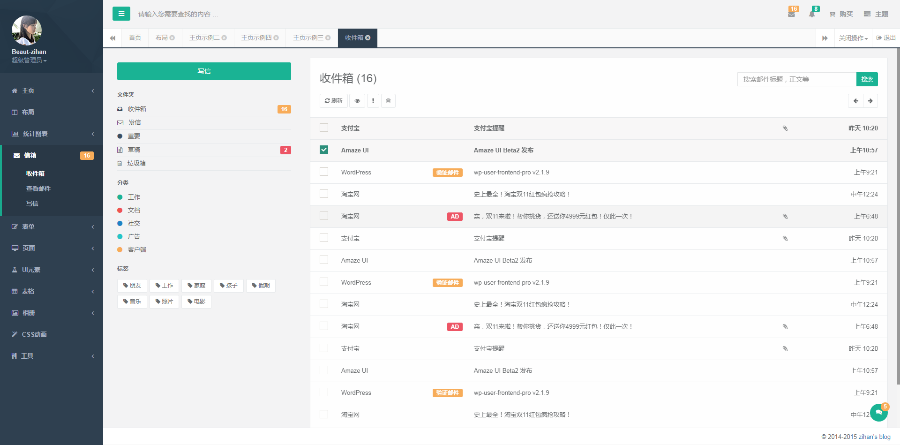Click the trash icon in mail toolbar
This screenshot has width=900, height=445.
389,100
